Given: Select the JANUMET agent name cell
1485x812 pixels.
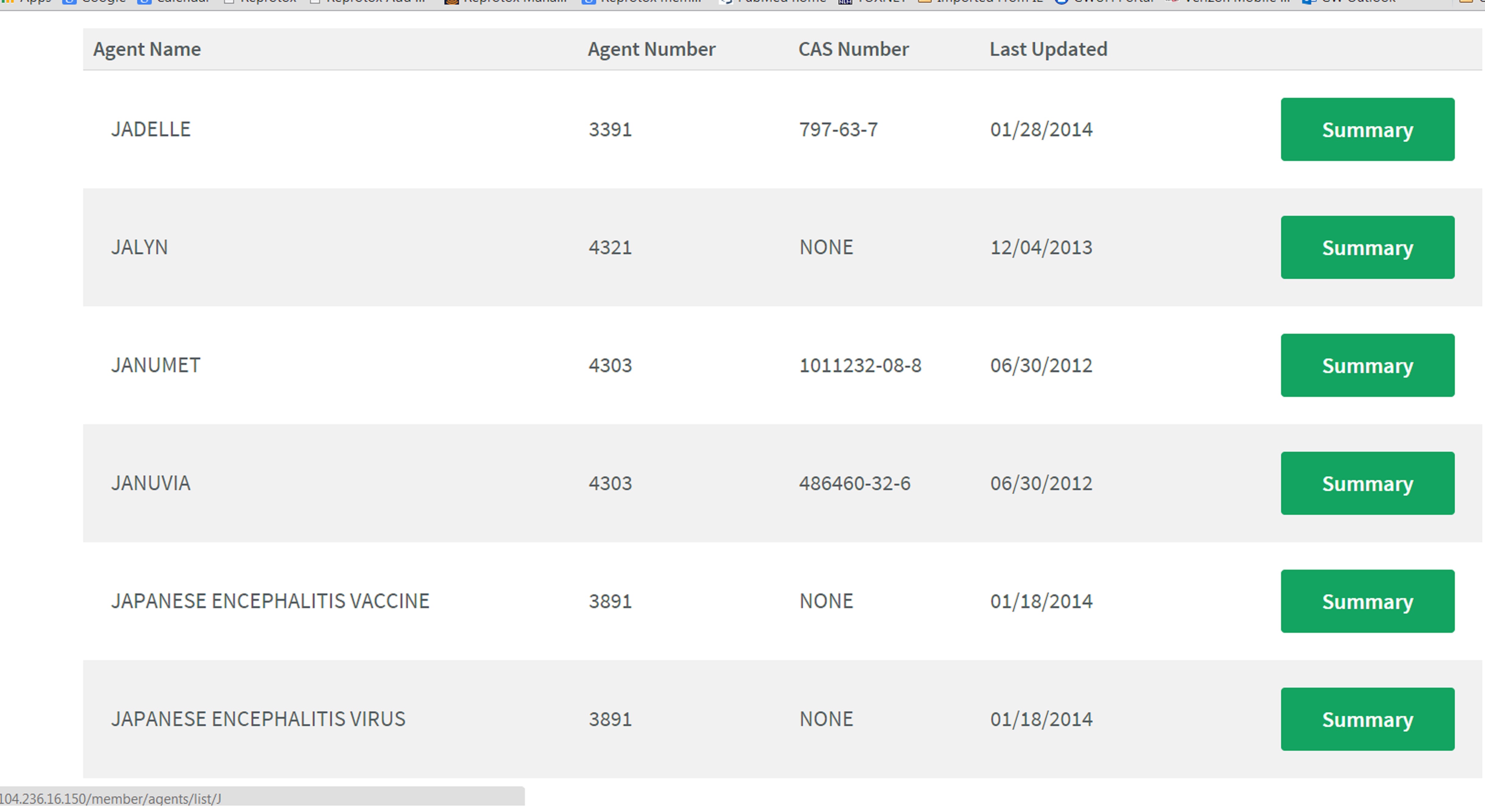Looking at the screenshot, I should pyautogui.click(x=156, y=365).
